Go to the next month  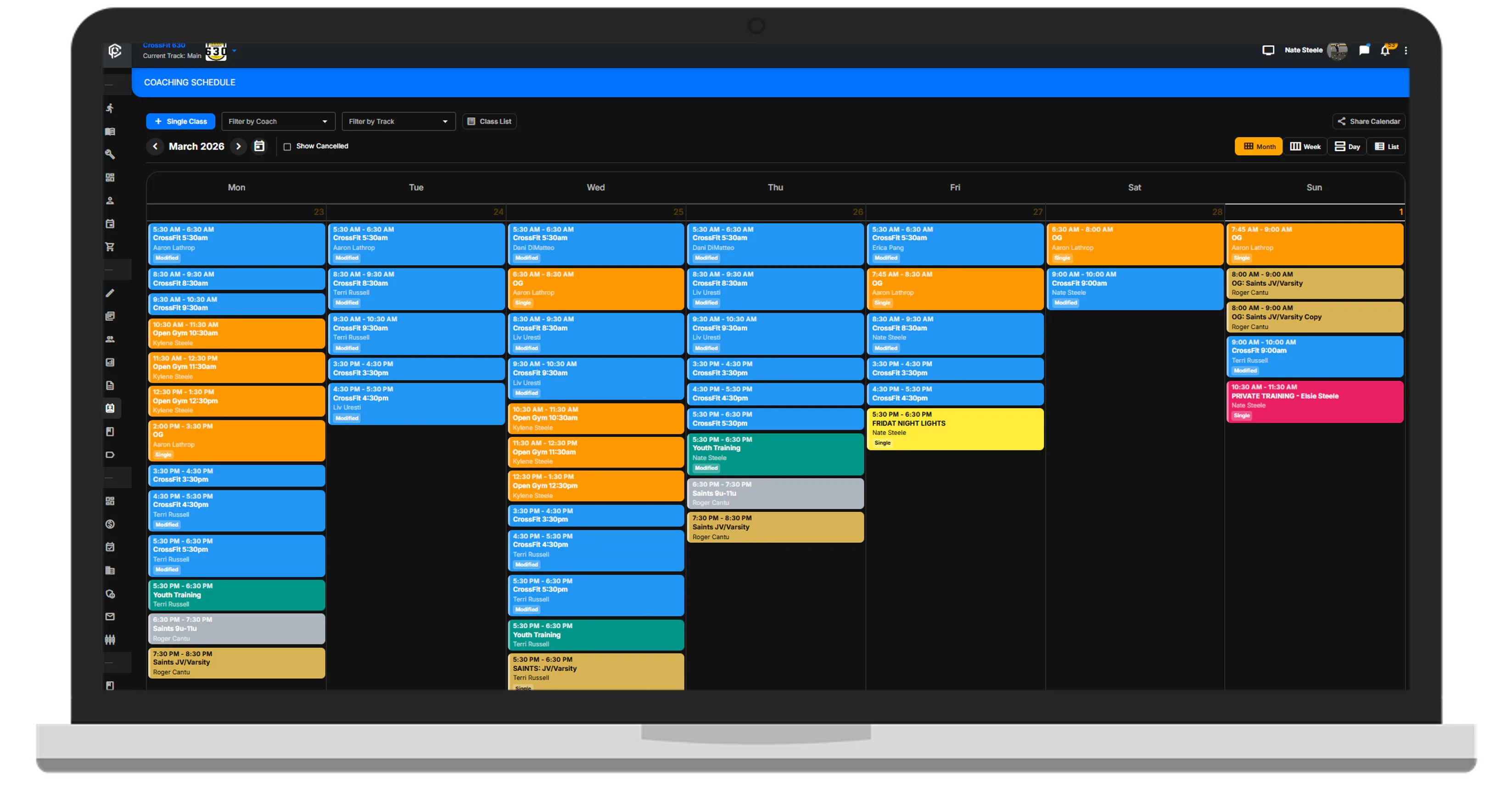coord(238,146)
